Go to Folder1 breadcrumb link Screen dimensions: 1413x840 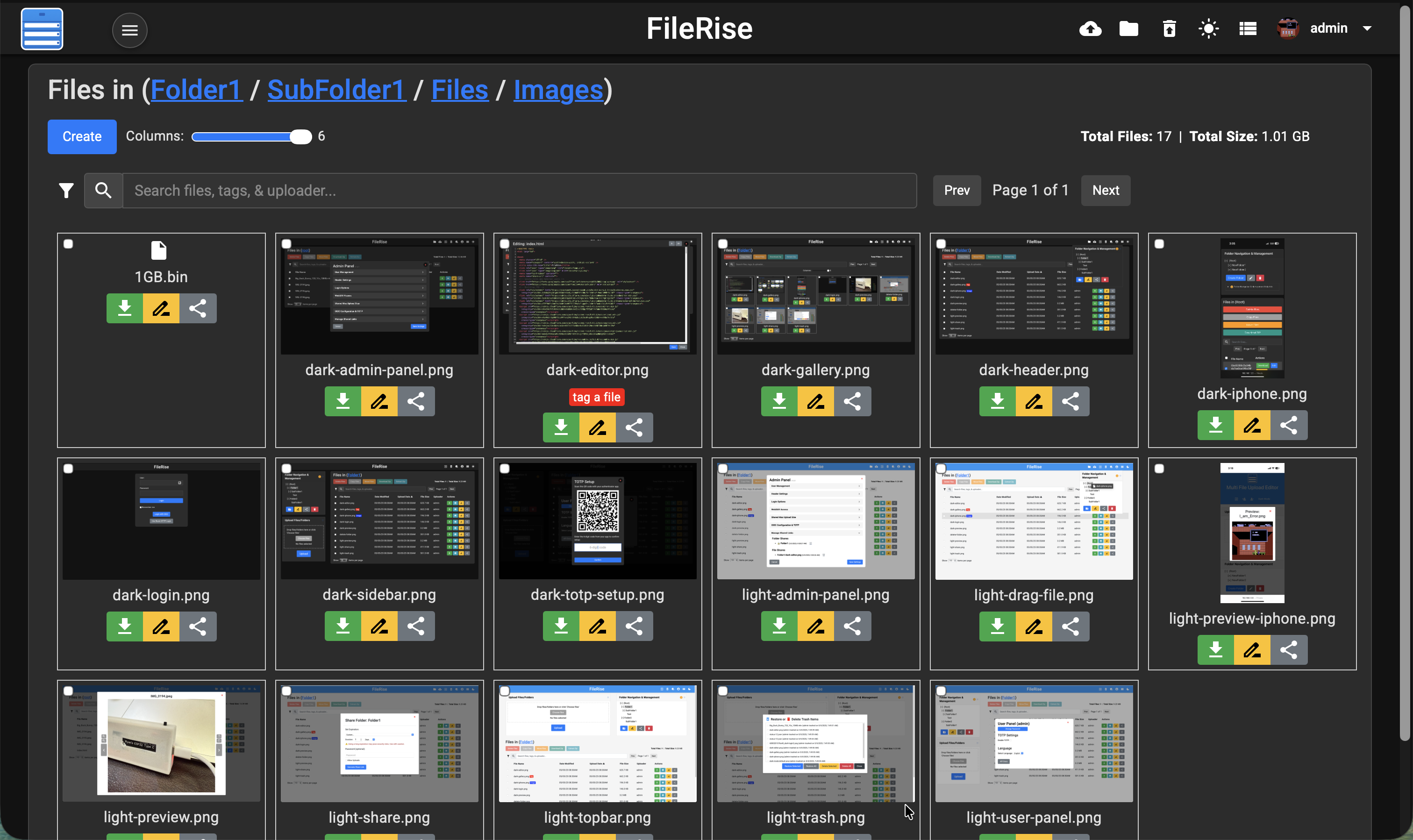196,90
